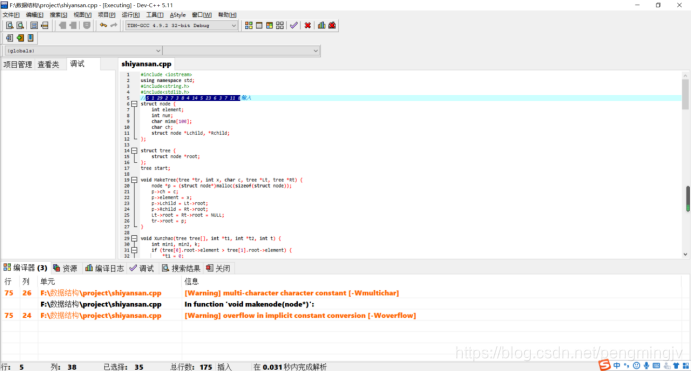Toggle the 中 Chinese input mode indicator
Image resolution: width=692 pixels, height=371 pixels.
click(617, 366)
